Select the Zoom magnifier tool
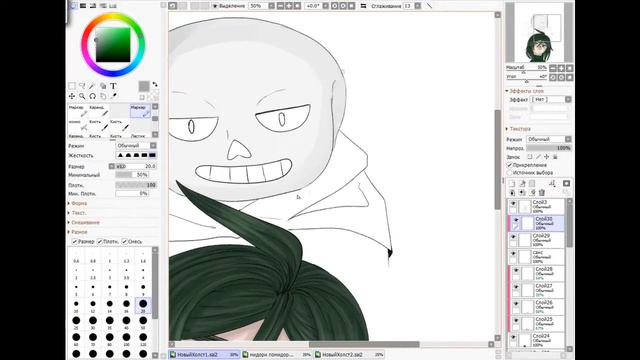Screen dimensions: 640x360 [82, 96]
